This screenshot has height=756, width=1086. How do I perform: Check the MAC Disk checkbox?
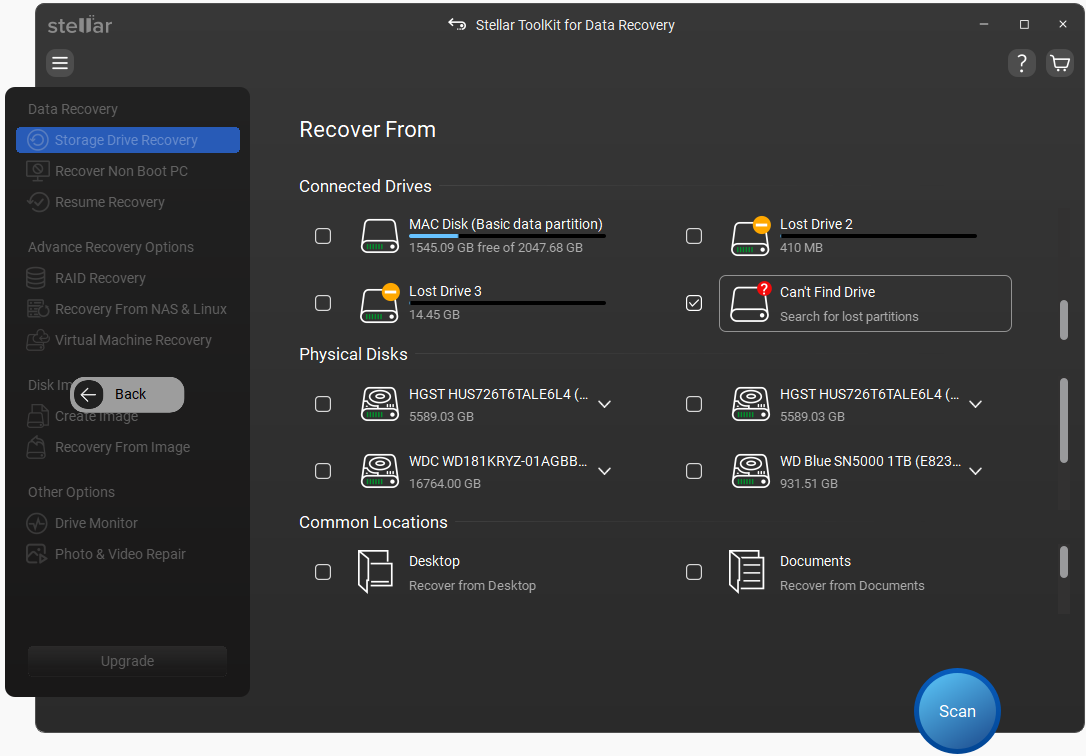click(323, 236)
